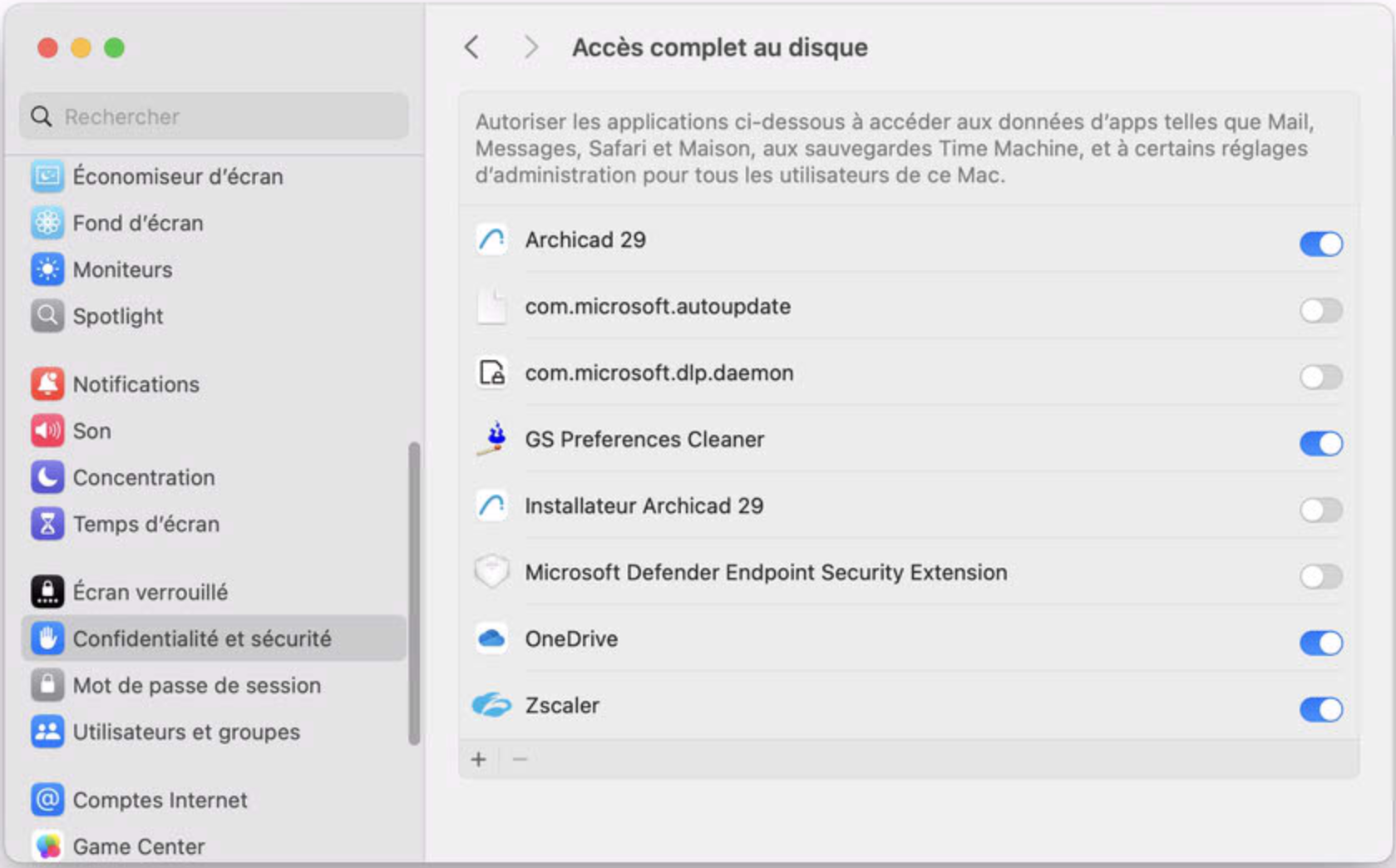Click the Game Center icon

tap(47, 846)
